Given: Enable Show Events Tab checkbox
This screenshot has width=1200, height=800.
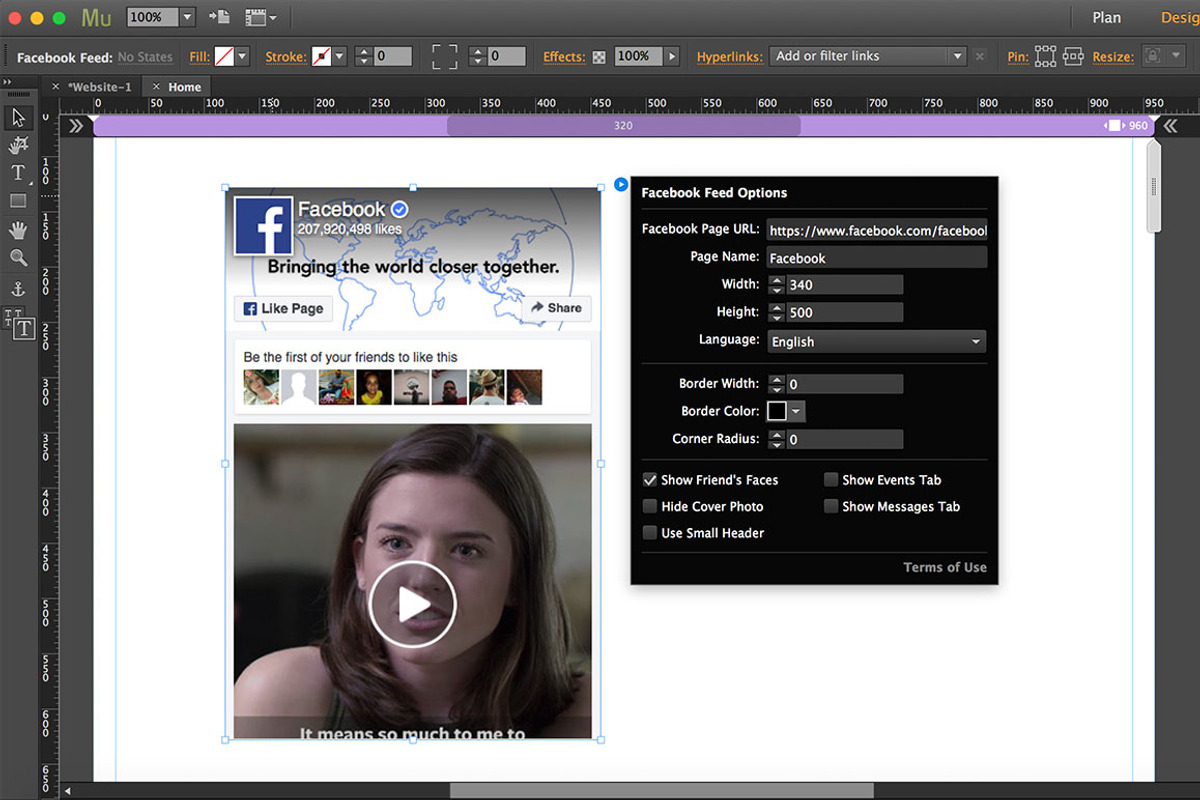Looking at the screenshot, I should point(831,480).
